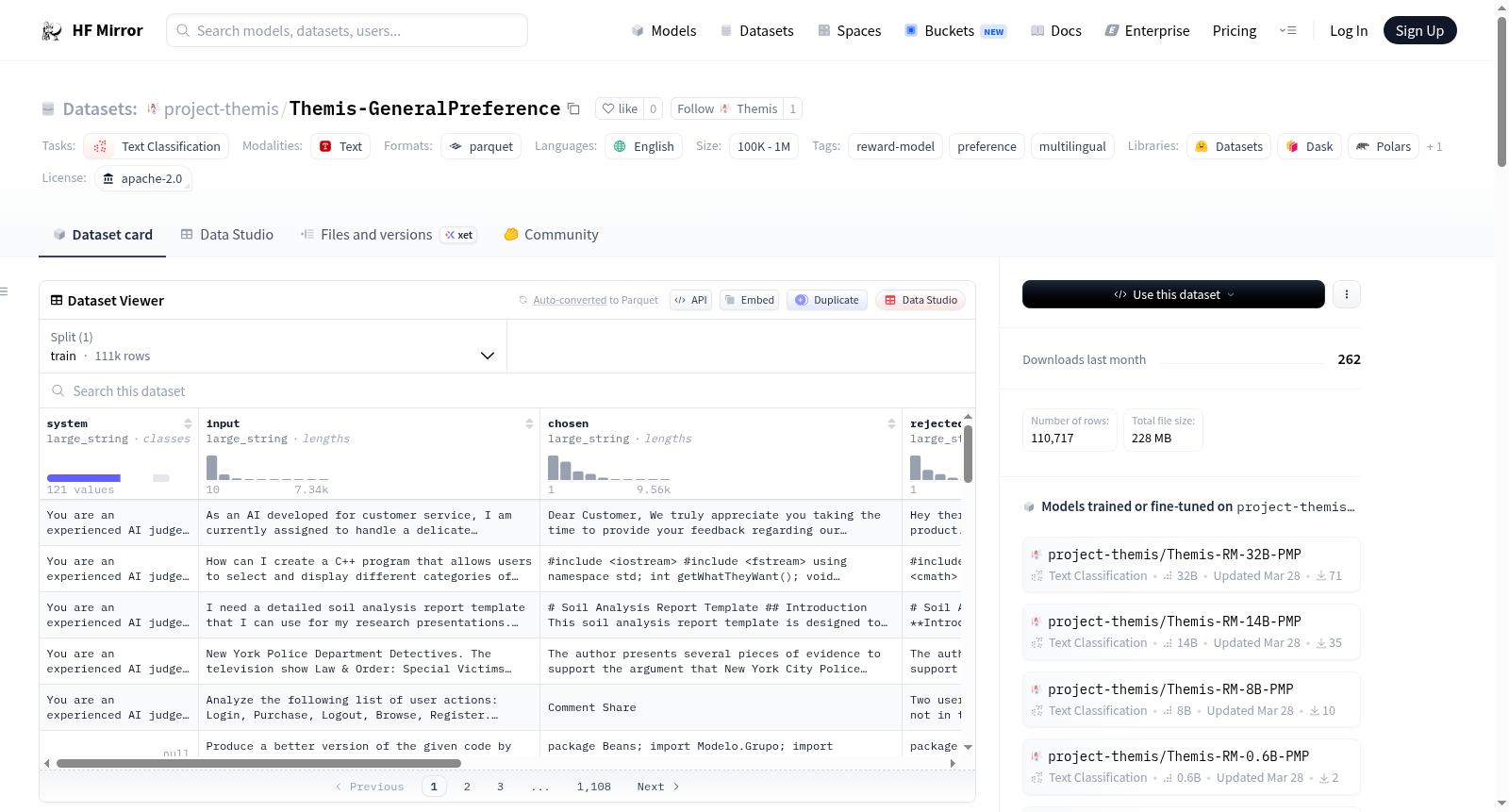Open the project-themis organization link
Viewport: 1509px width, 812px height.
221,108
